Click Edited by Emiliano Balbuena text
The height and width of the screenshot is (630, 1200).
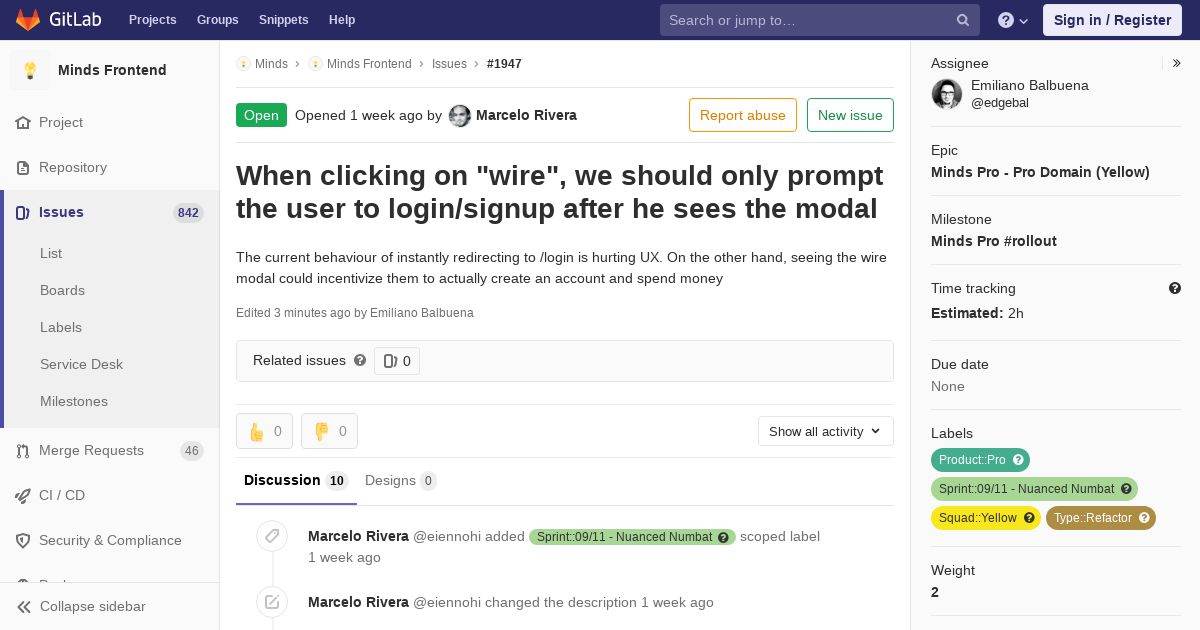pyautogui.click(x=355, y=313)
